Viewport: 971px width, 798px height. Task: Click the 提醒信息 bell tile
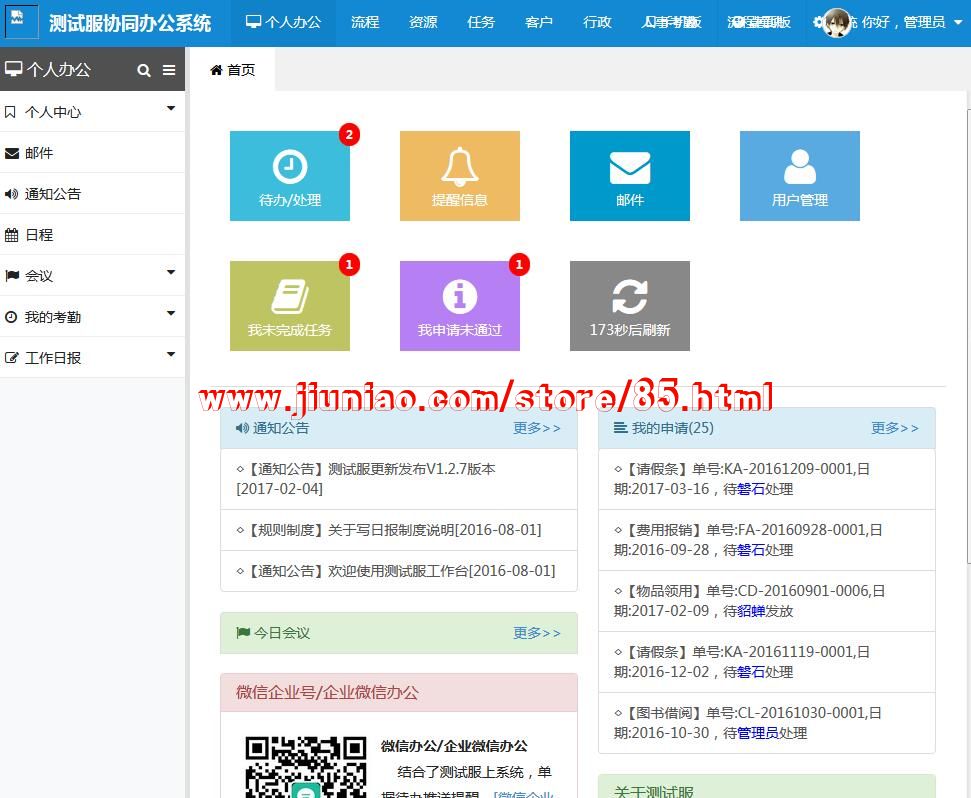pos(459,176)
